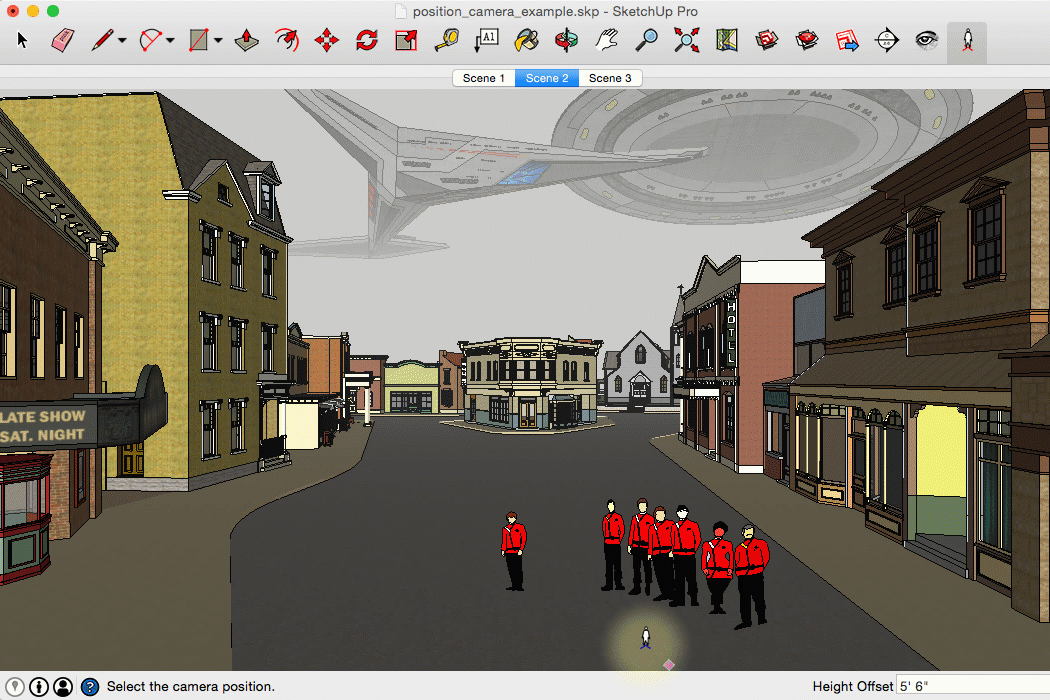Activate the Rotate tool
Screen dimensions: 1050x700
(366, 40)
